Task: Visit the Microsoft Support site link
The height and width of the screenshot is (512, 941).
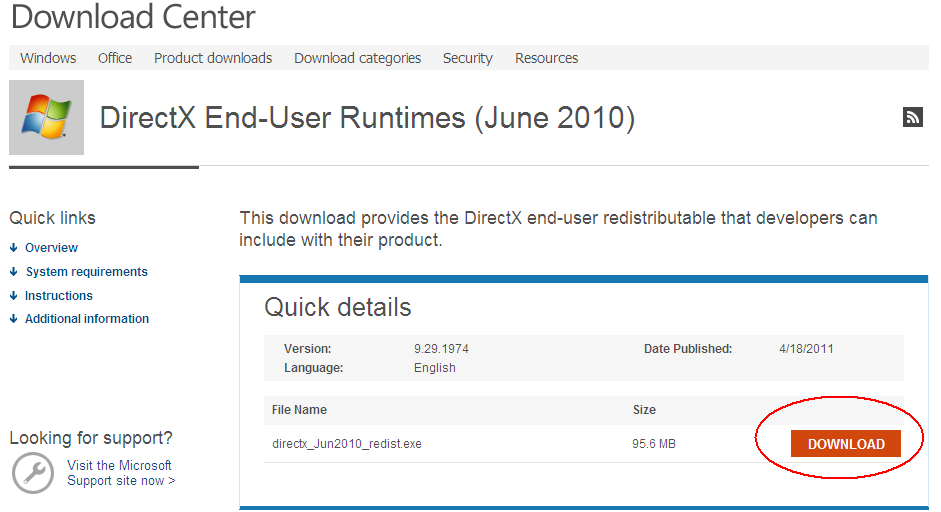Action: click(121, 473)
